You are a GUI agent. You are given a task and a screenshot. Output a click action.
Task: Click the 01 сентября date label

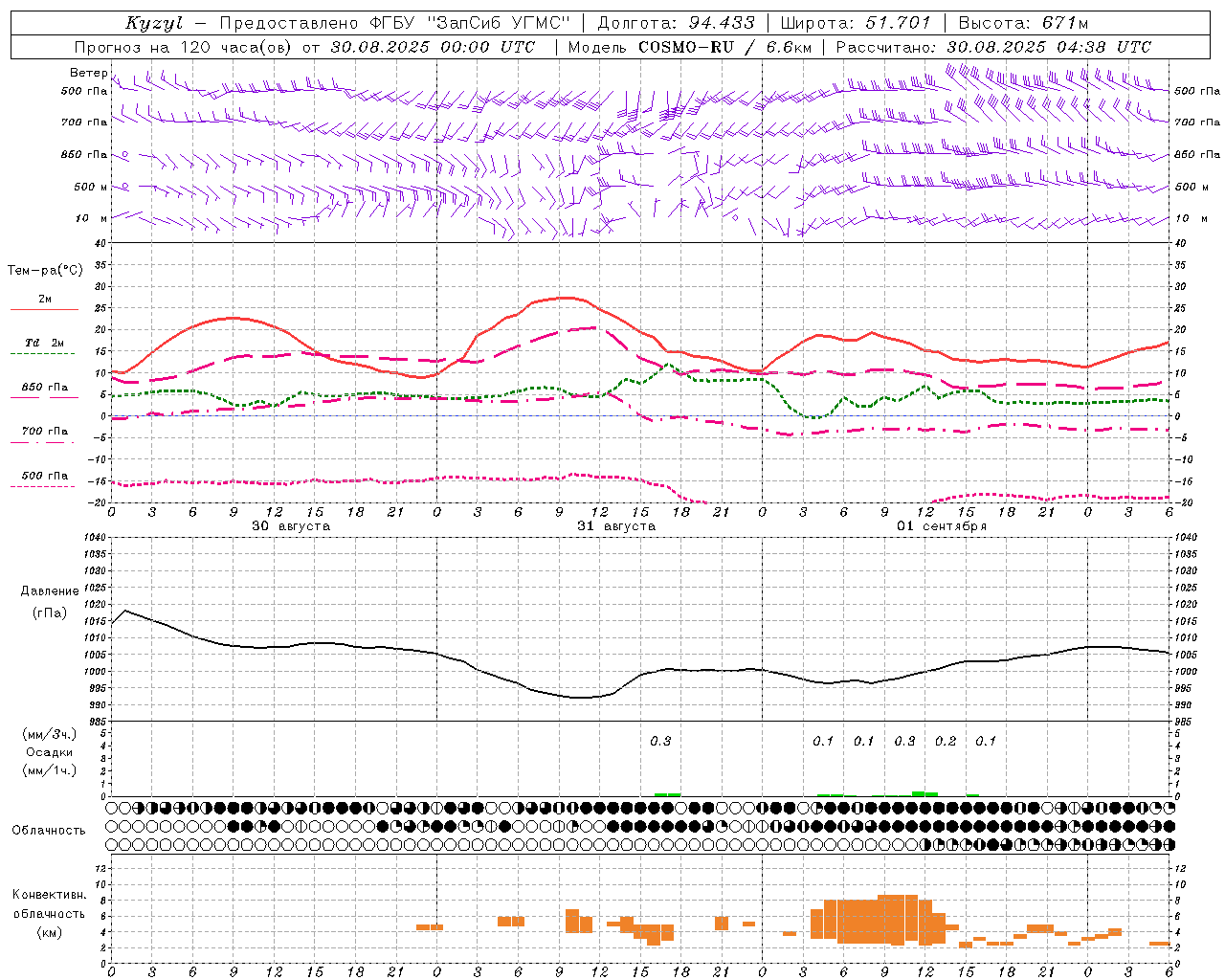pos(942,526)
